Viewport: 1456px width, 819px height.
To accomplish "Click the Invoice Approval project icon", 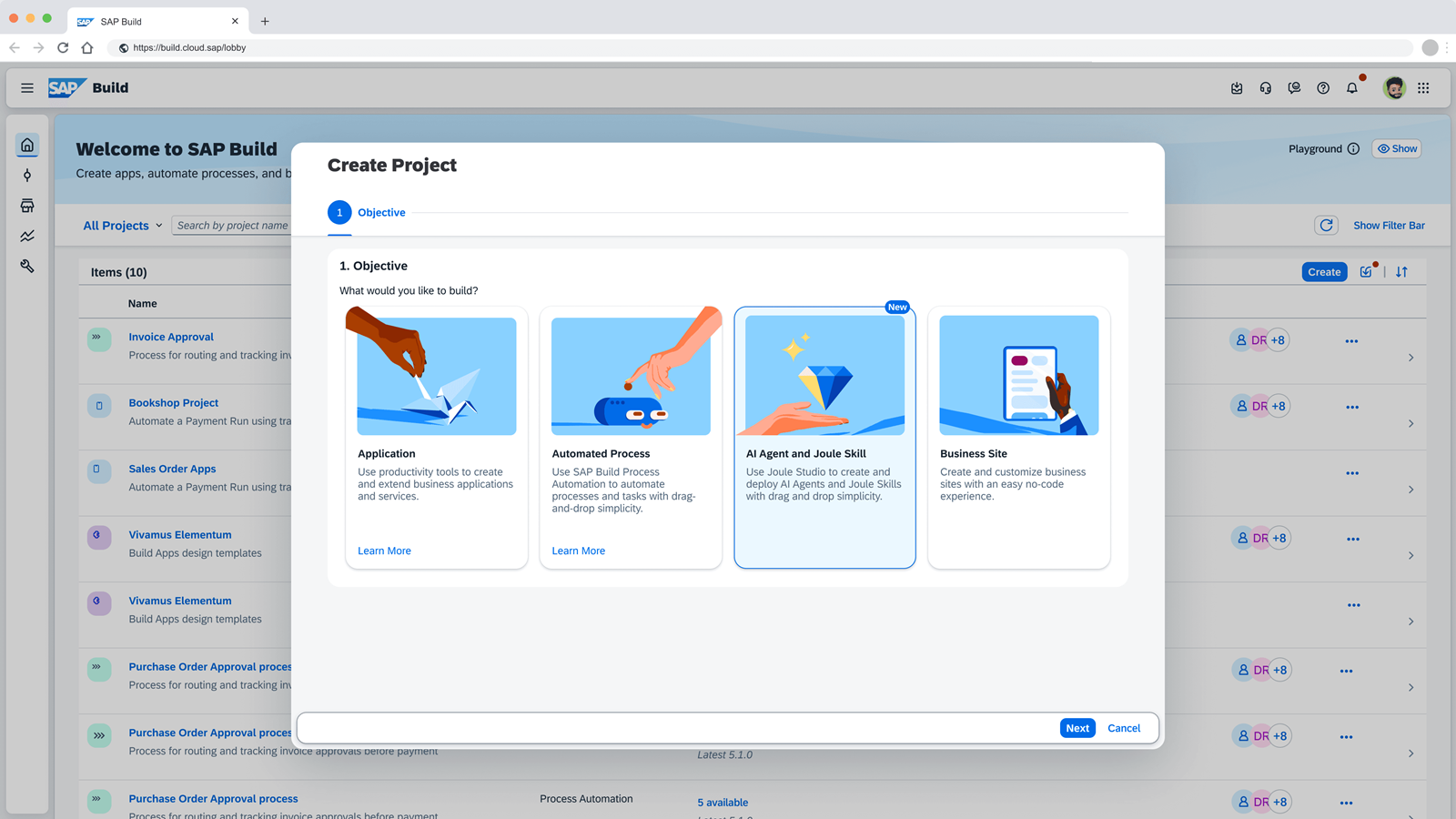I will [99, 339].
